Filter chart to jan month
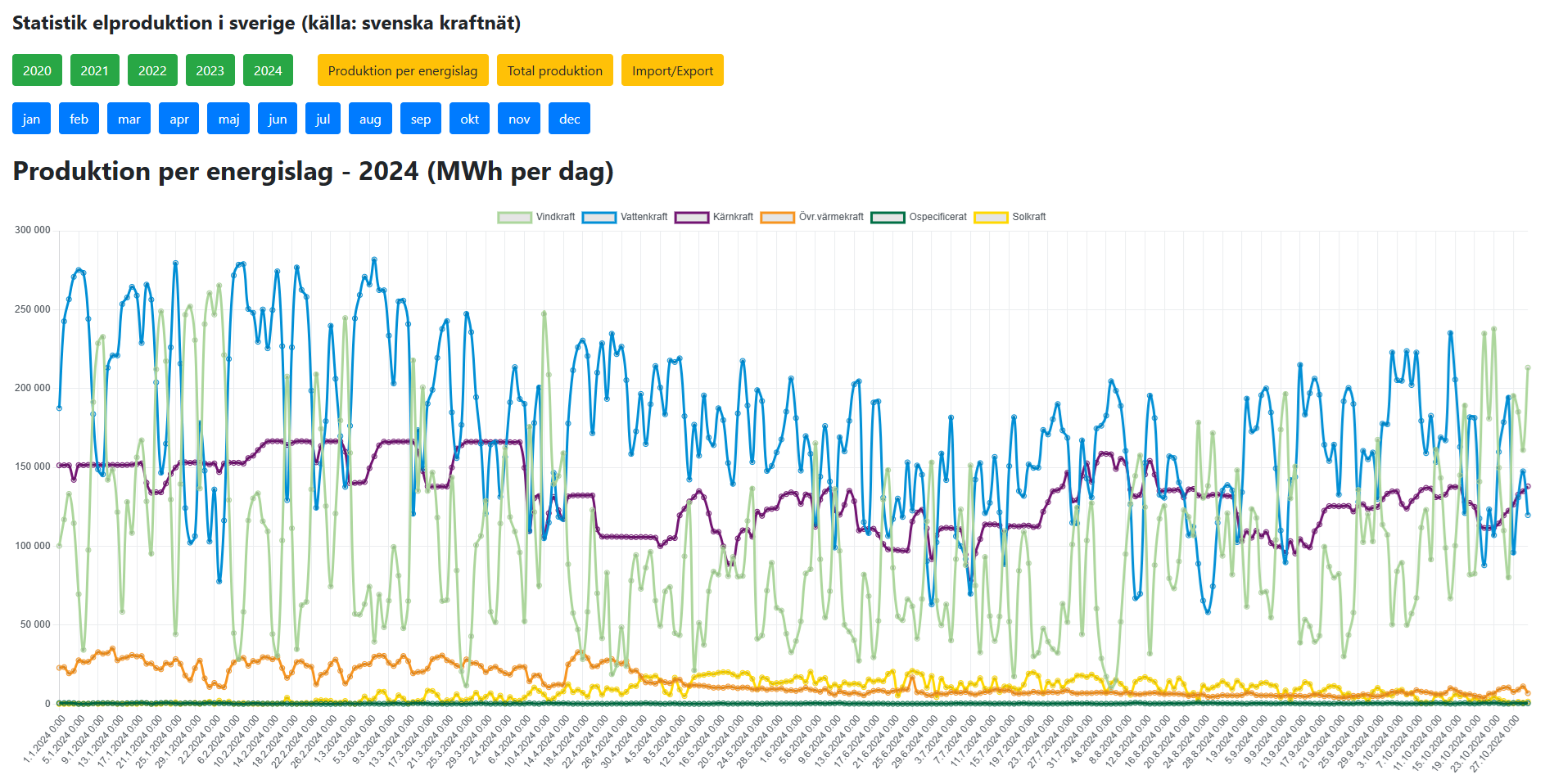Screen dimensions: 1545x784 (x=31, y=119)
